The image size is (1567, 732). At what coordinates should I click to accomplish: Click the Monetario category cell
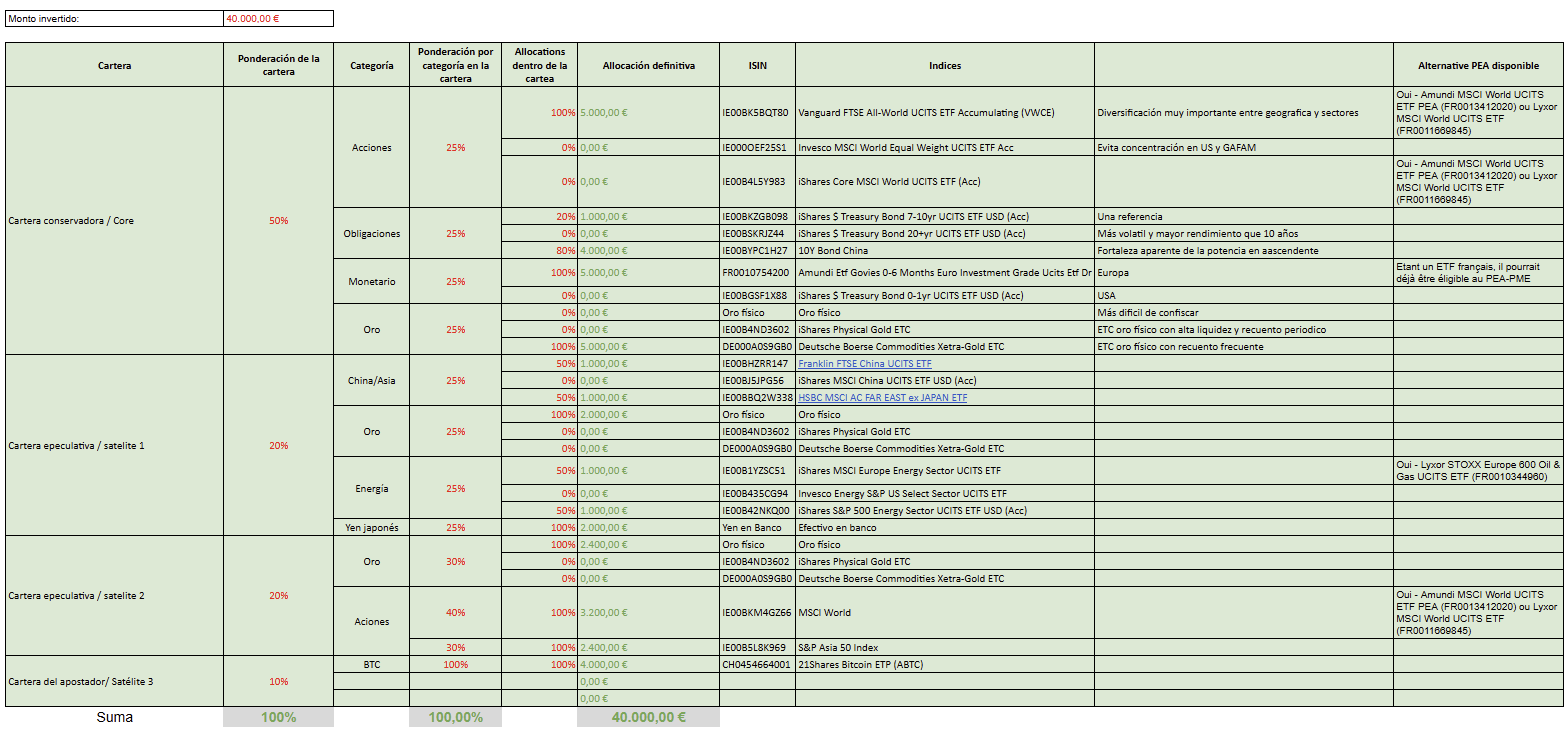tap(371, 282)
